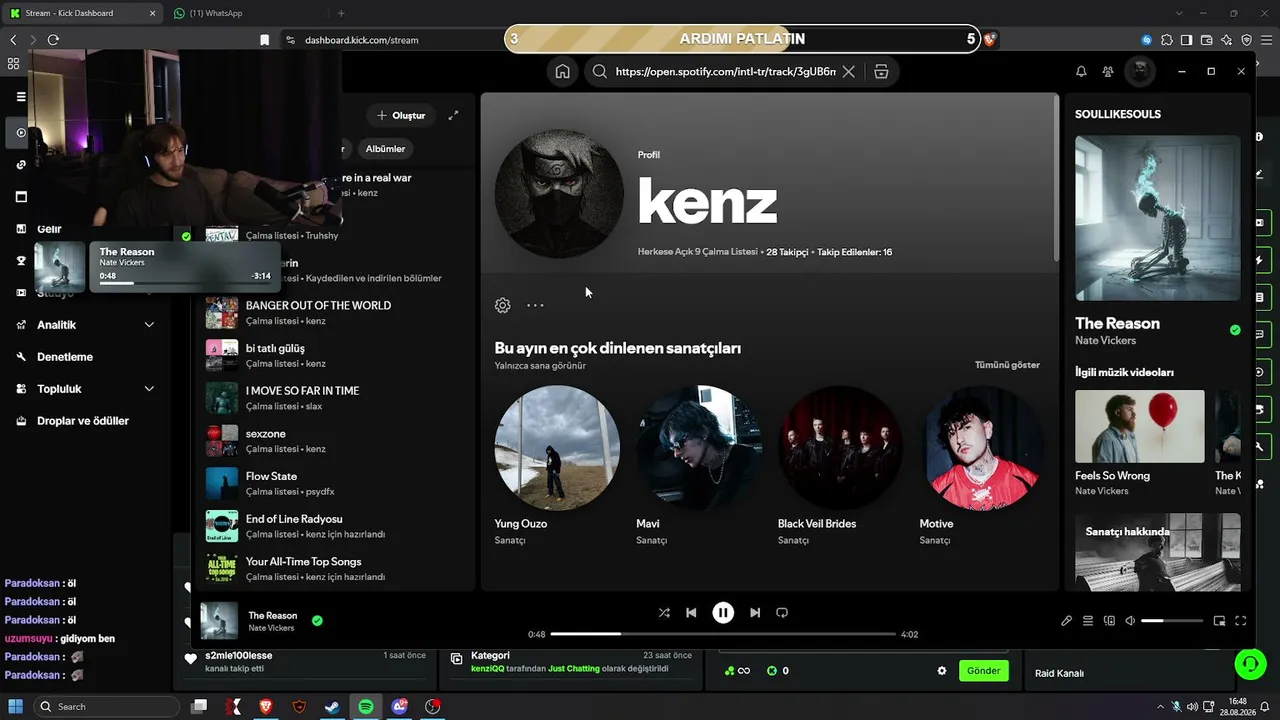Click the Windows Start button
This screenshot has width=1280, height=720.
coord(16,706)
